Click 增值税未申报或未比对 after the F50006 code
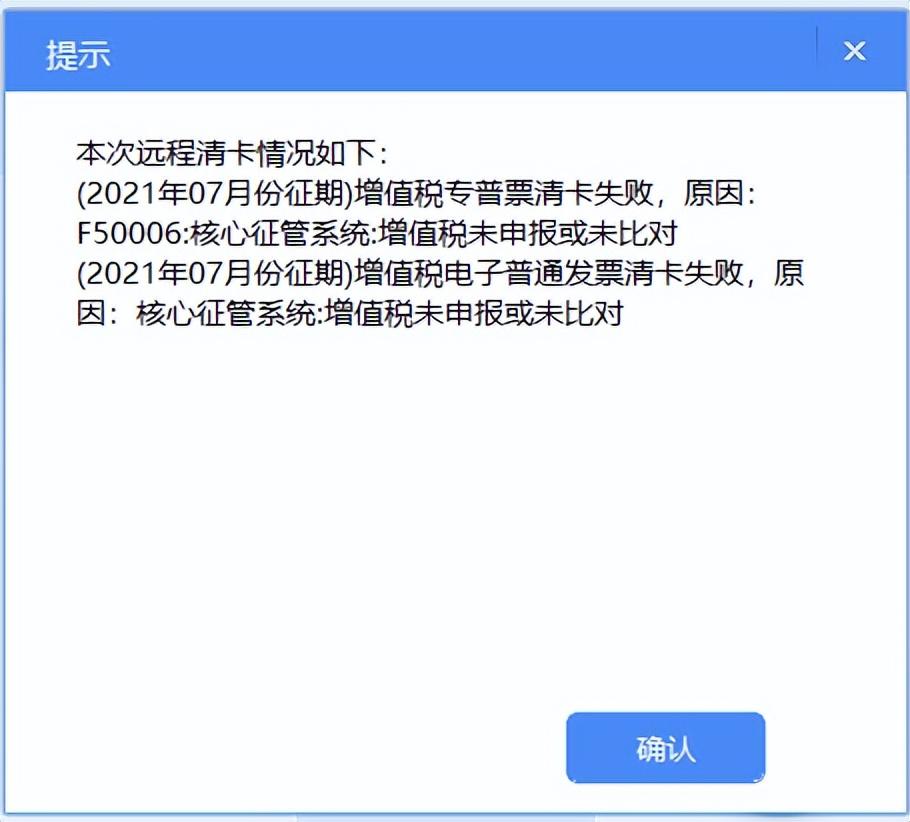The height and width of the screenshot is (822, 910). coord(528,233)
